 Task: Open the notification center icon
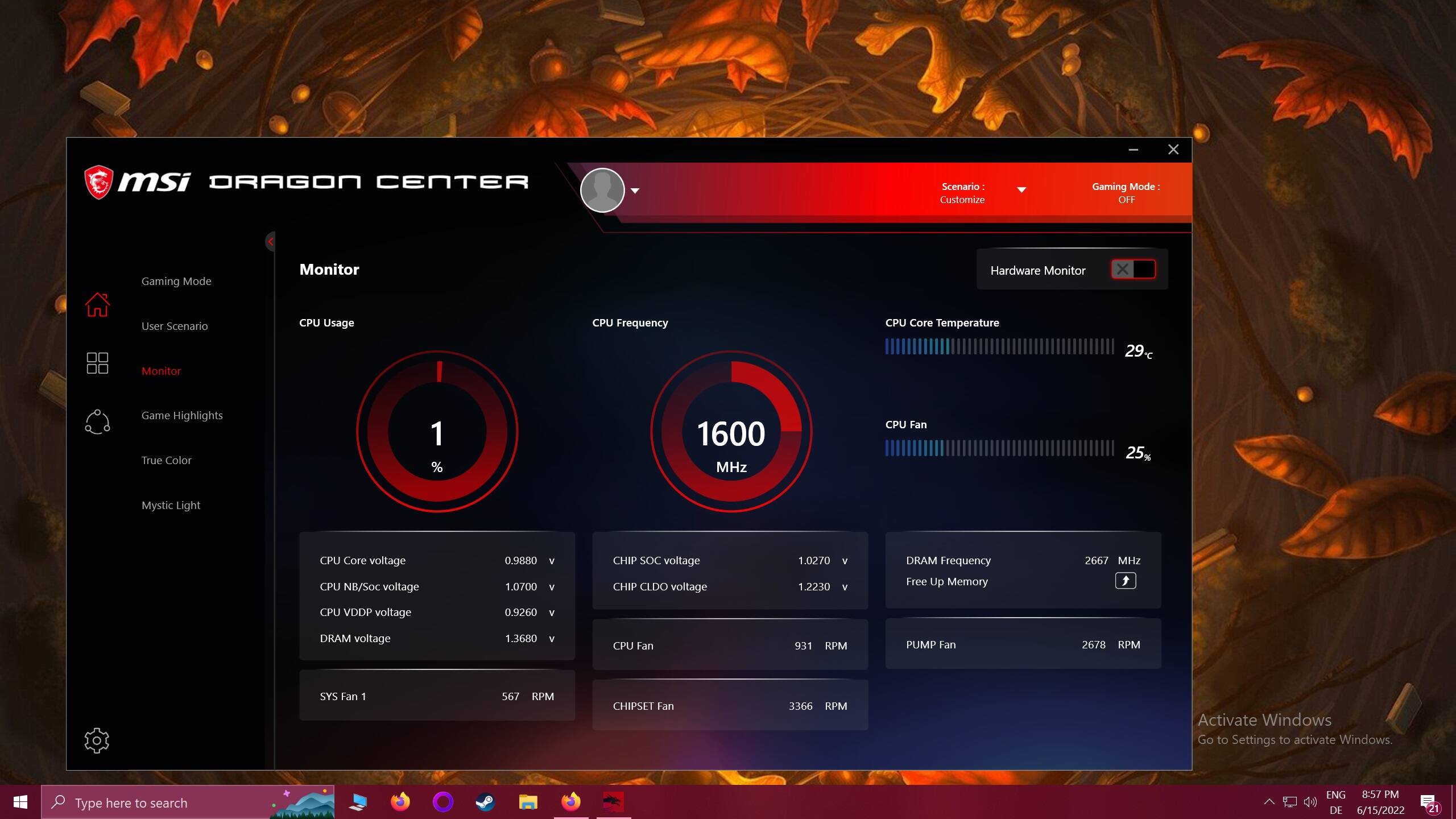coord(1429,803)
